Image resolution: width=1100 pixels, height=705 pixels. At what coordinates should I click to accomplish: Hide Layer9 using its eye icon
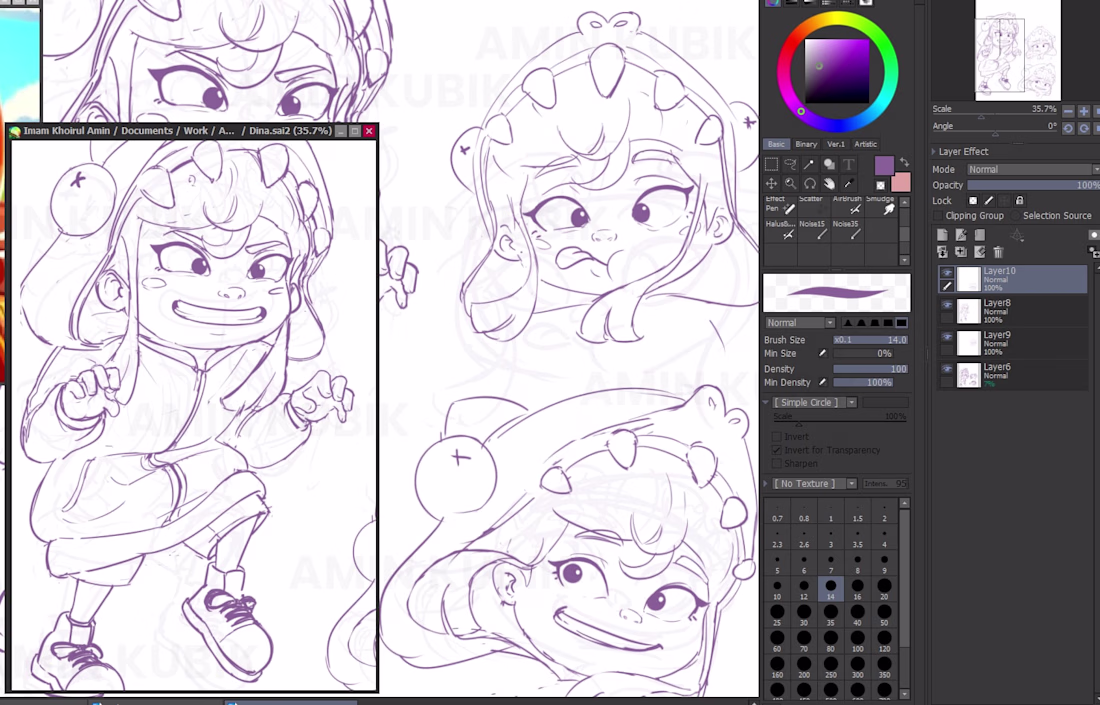(x=947, y=337)
